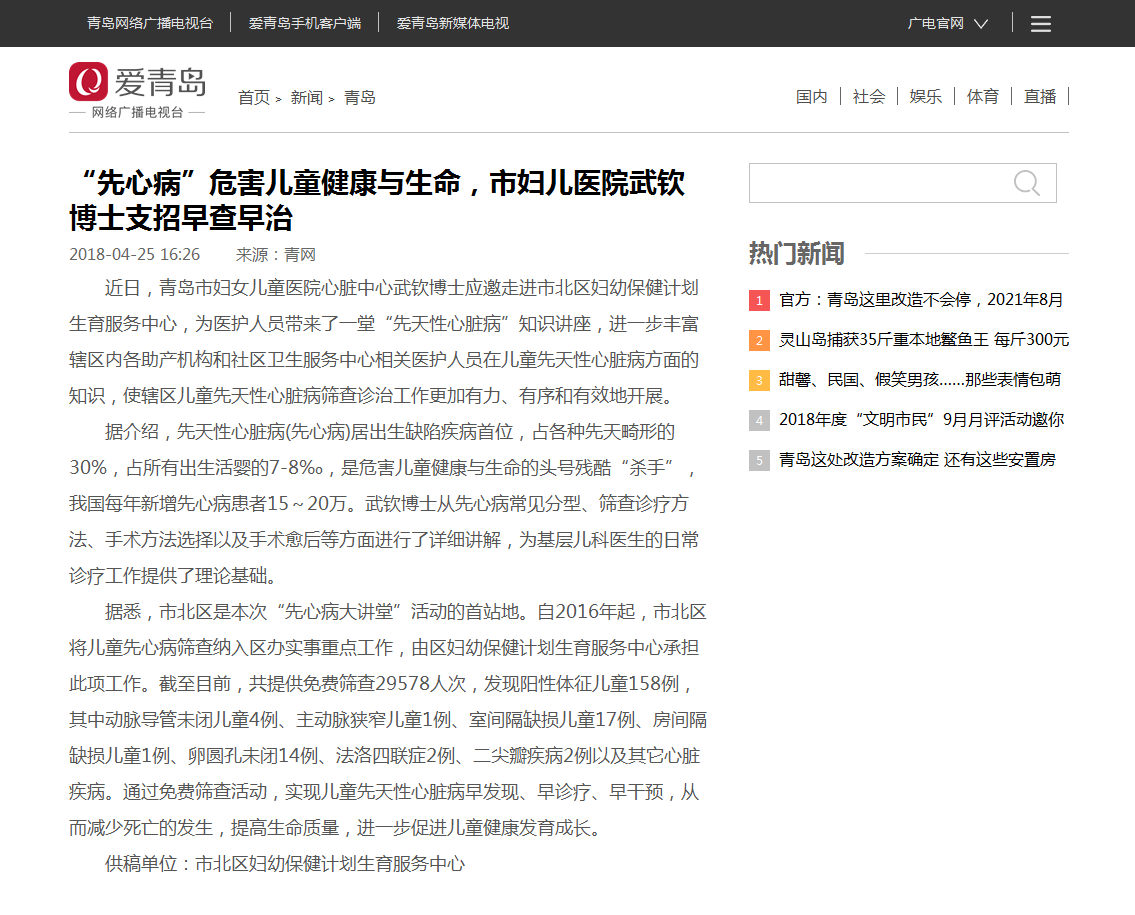The height and width of the screenshot is (915, 1135).
Task: Open 青岛网络广播电视台 top link
Action: 150,23
